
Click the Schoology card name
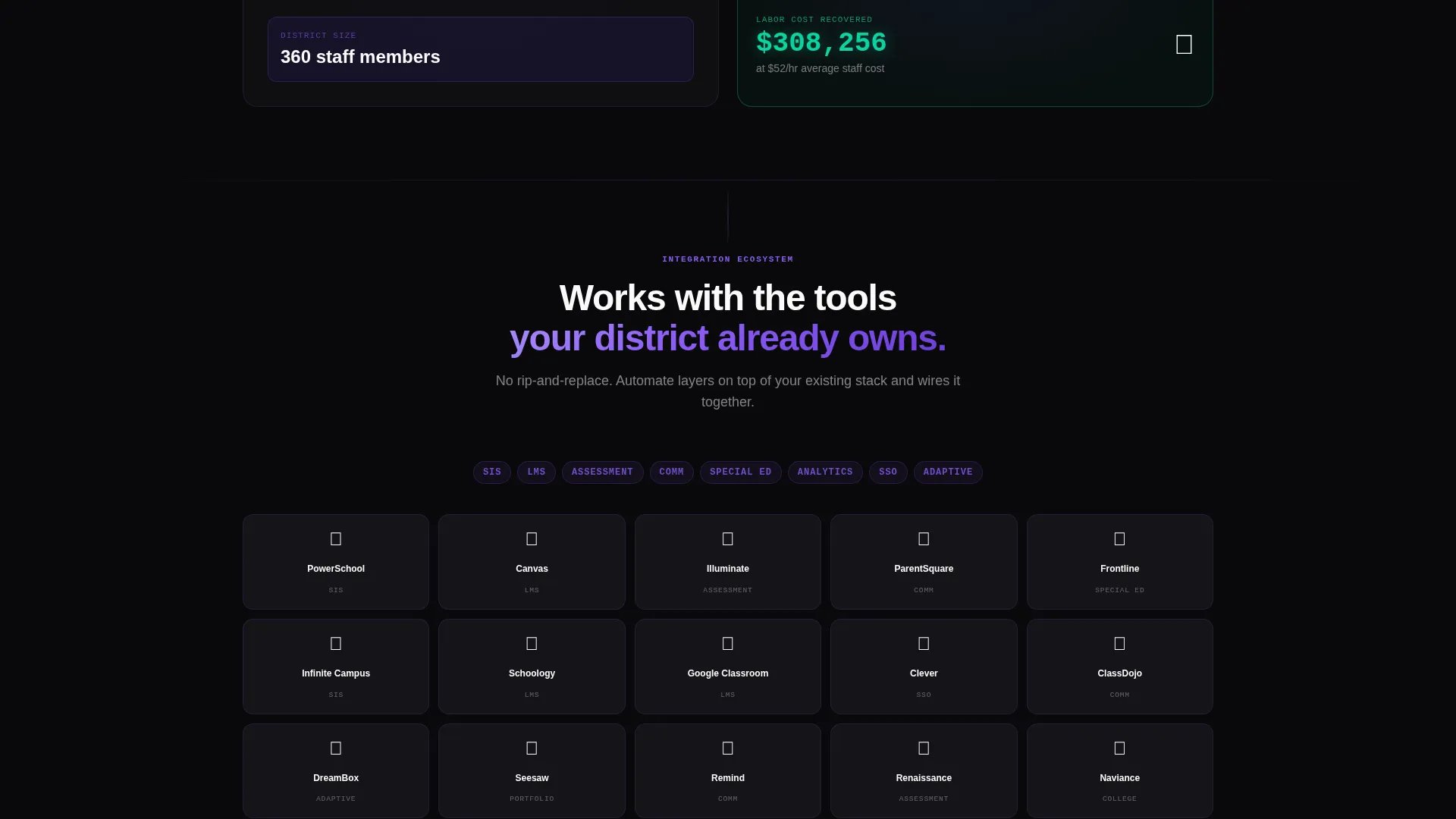click(532, 673)
